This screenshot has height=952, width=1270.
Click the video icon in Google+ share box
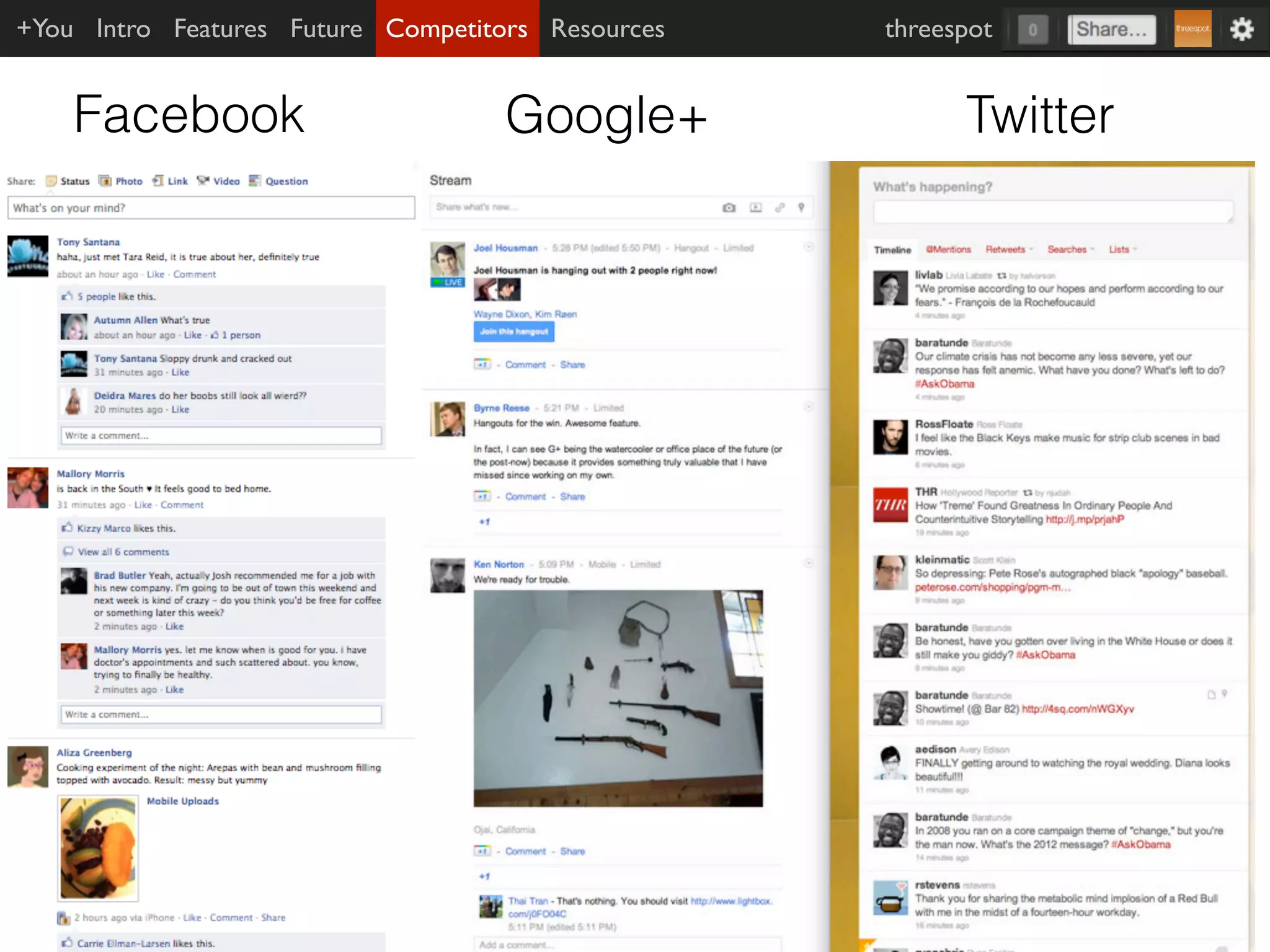(x=755, y=208)
